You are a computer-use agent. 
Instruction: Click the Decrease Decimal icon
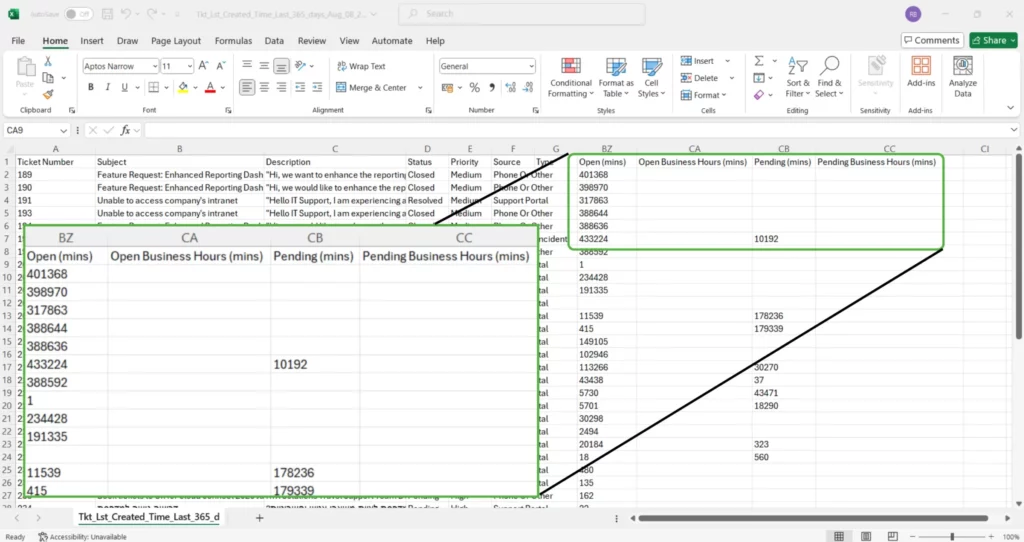pos(528,87)
